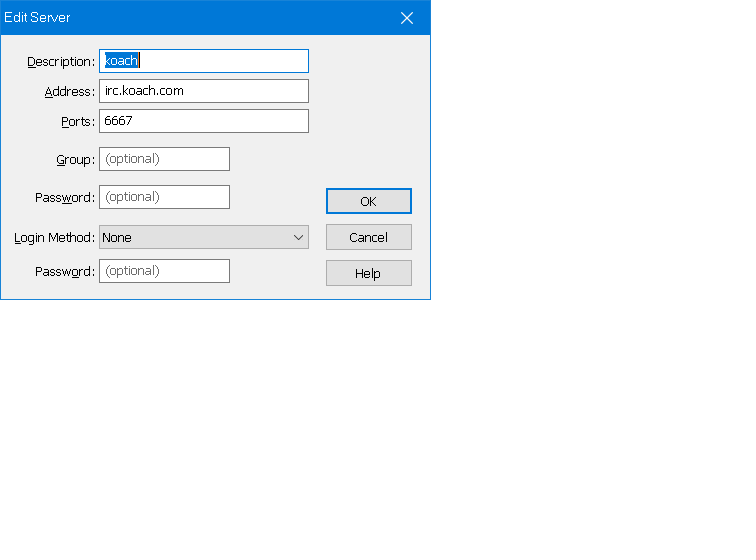Click the Cancel button
The width and height of the screenshot is (756, 560).
point(369,237)
